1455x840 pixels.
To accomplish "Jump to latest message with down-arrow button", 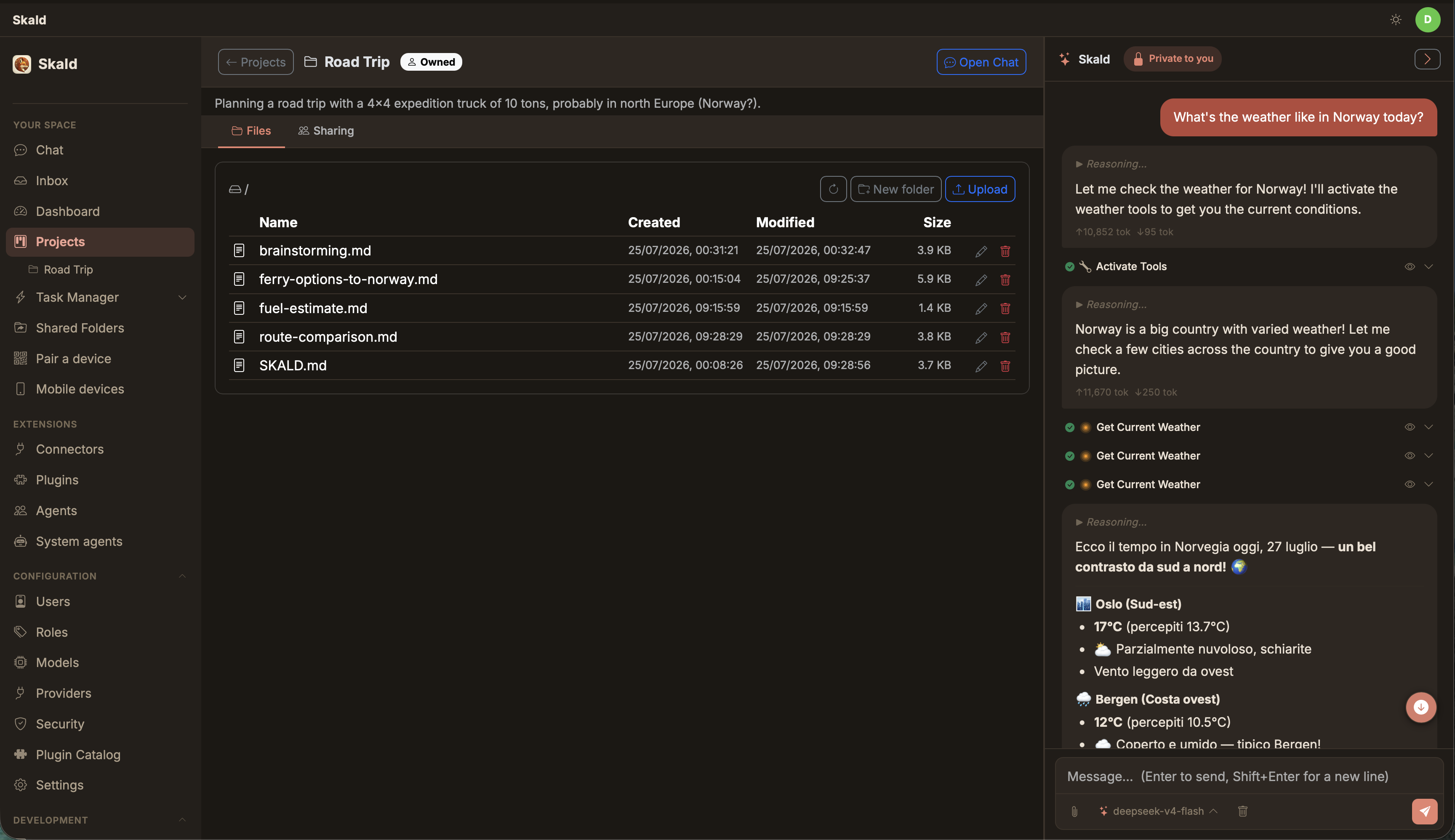I will tap(1421, 707).
